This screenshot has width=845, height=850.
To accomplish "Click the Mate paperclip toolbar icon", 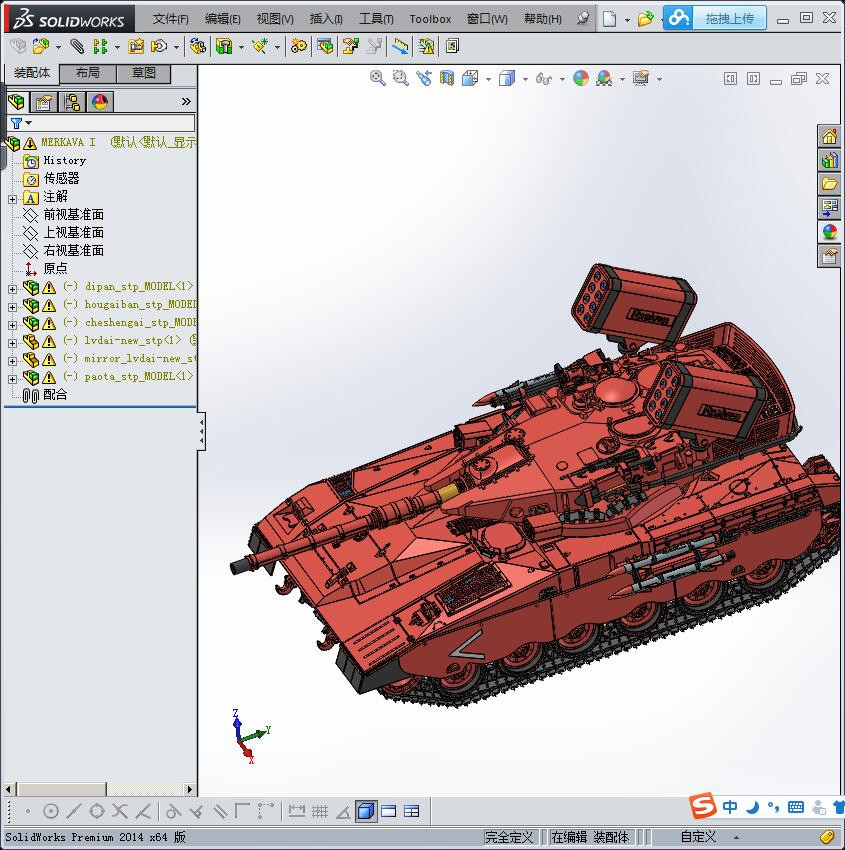I will (x=77, y=47).
